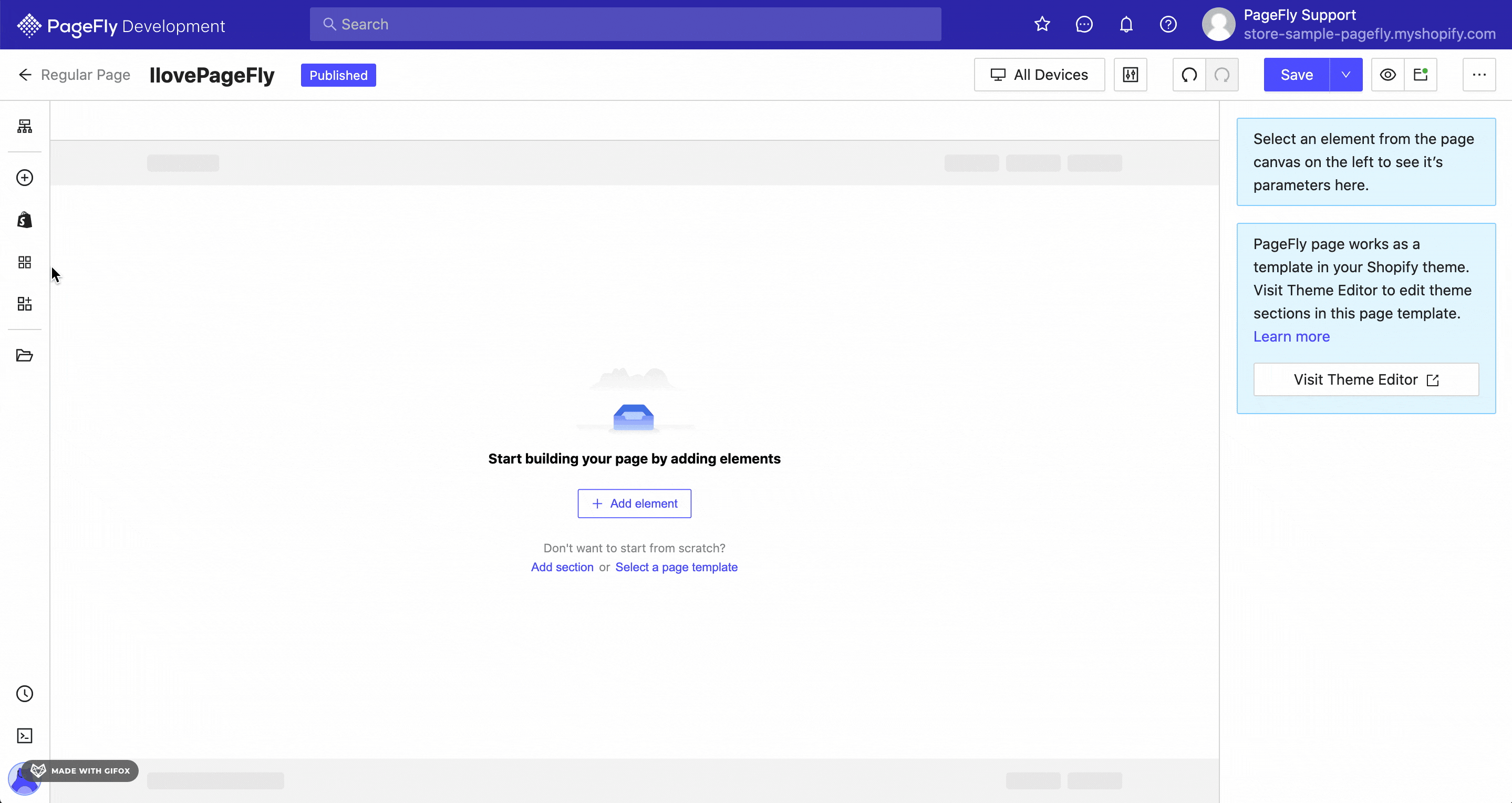Open the Shopify elements bag icon
Screen dimensions: 1512x803
pos(25,220)
